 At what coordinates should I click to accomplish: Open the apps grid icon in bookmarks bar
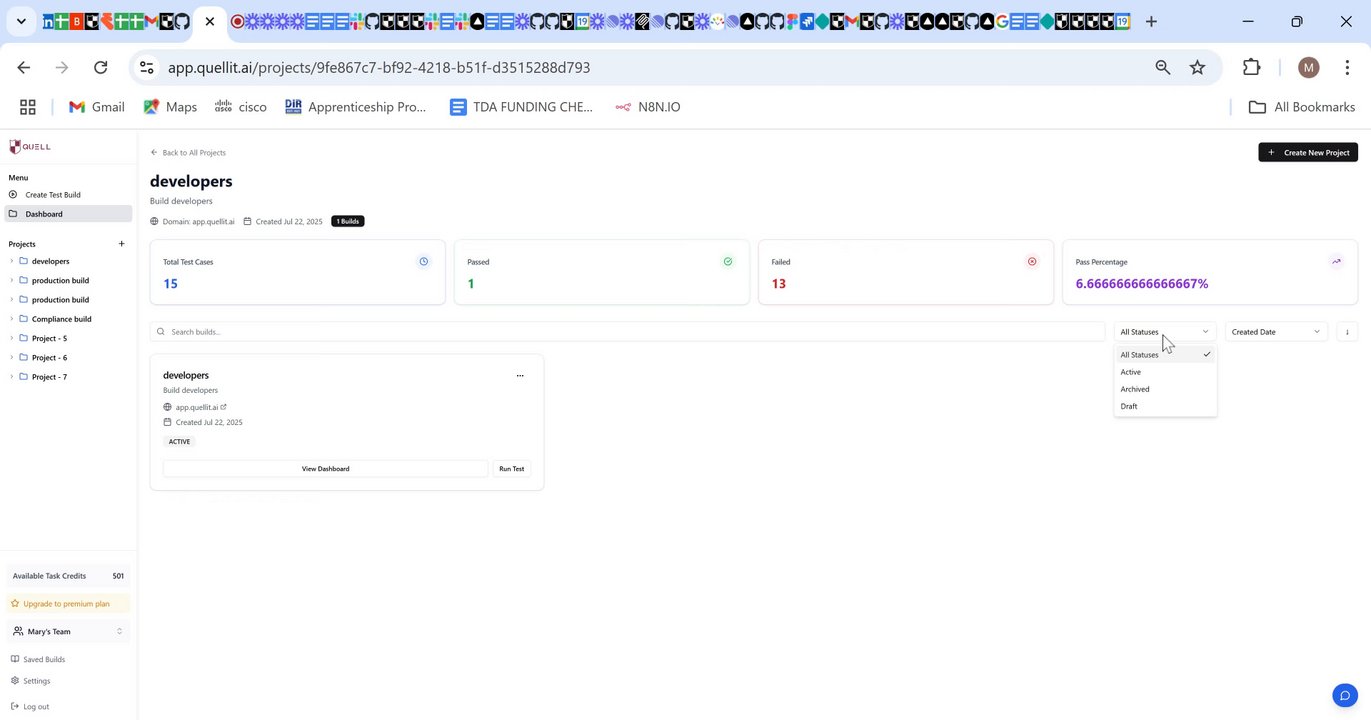[x=28, y=107]
